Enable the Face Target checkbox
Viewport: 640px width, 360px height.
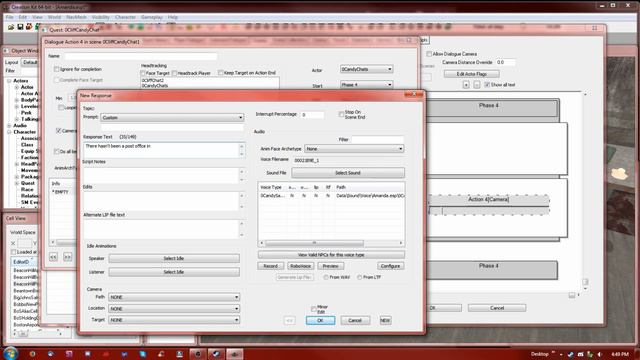tap(143, 73)
